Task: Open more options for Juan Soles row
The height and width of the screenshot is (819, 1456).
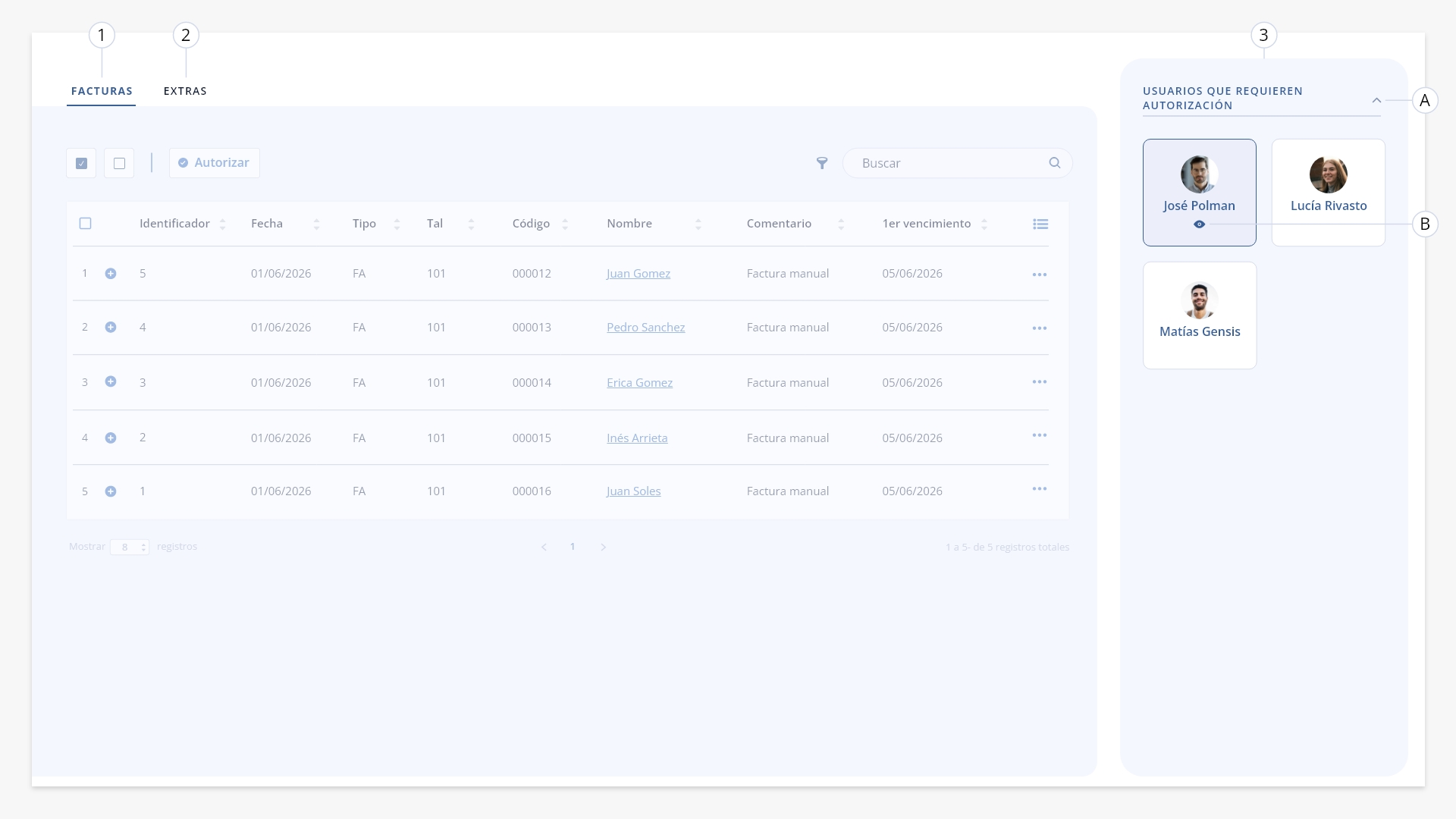Action: coord(1040,489)
